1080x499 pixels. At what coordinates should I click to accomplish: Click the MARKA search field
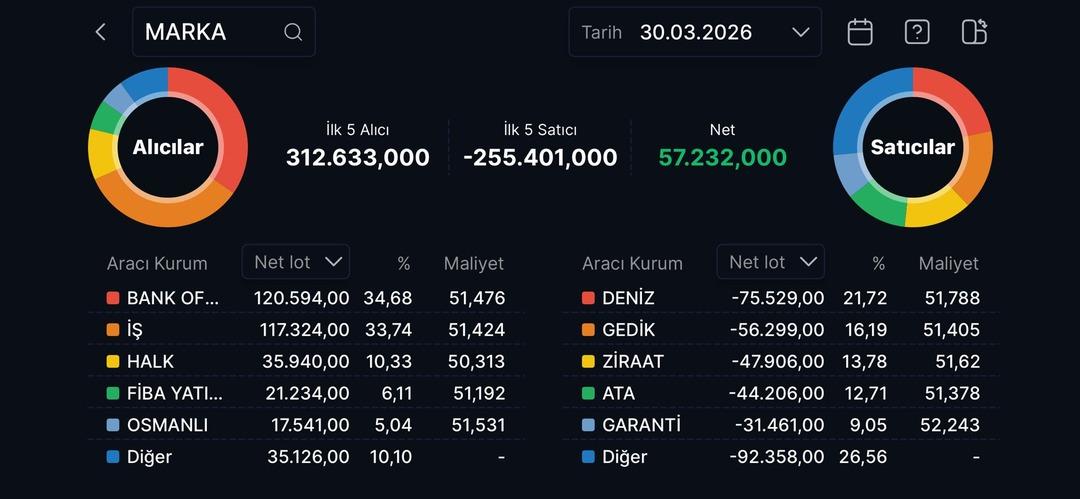[210, 32]
